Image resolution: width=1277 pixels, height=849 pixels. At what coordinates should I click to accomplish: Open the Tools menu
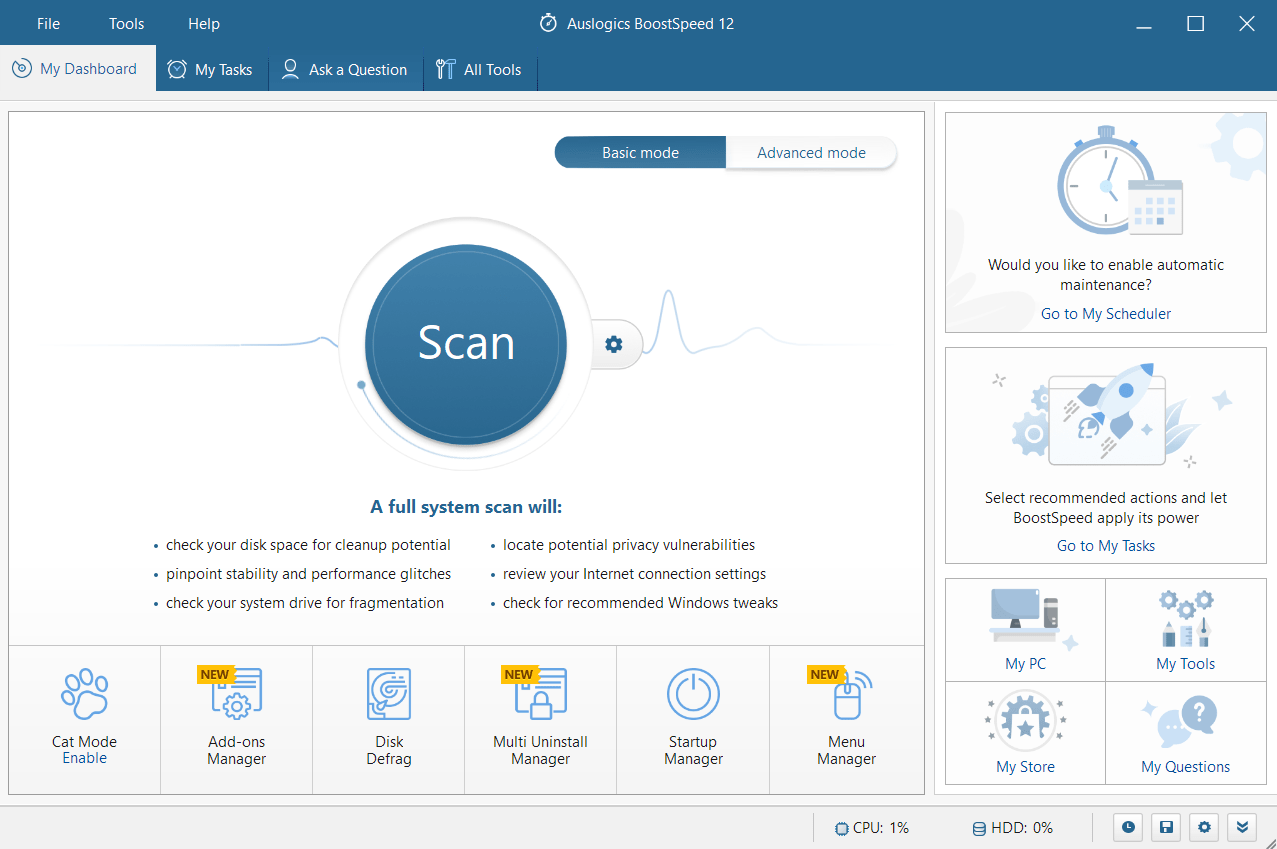(x=125, y=23)
